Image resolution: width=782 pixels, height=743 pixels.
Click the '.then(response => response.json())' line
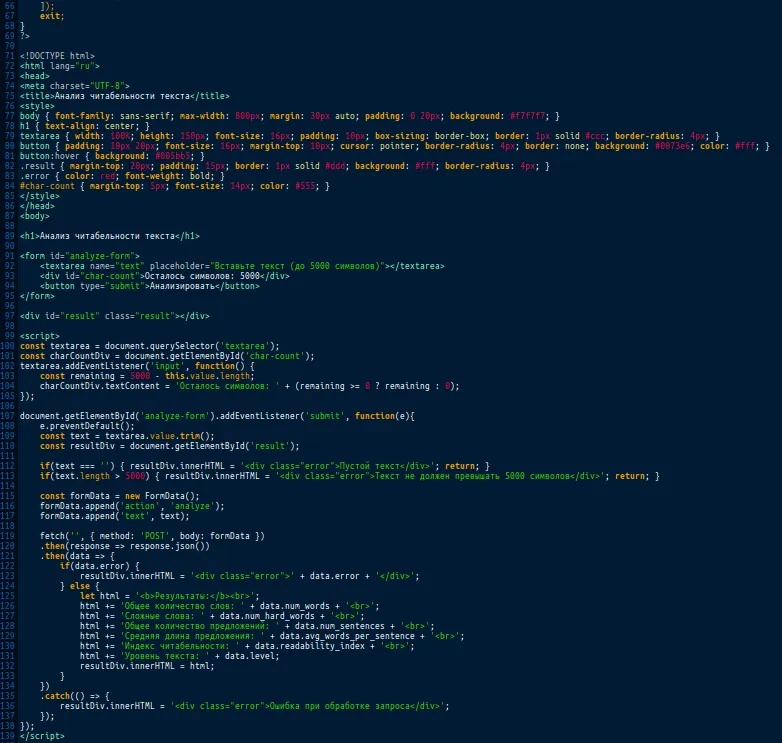[x=125, y=546]
